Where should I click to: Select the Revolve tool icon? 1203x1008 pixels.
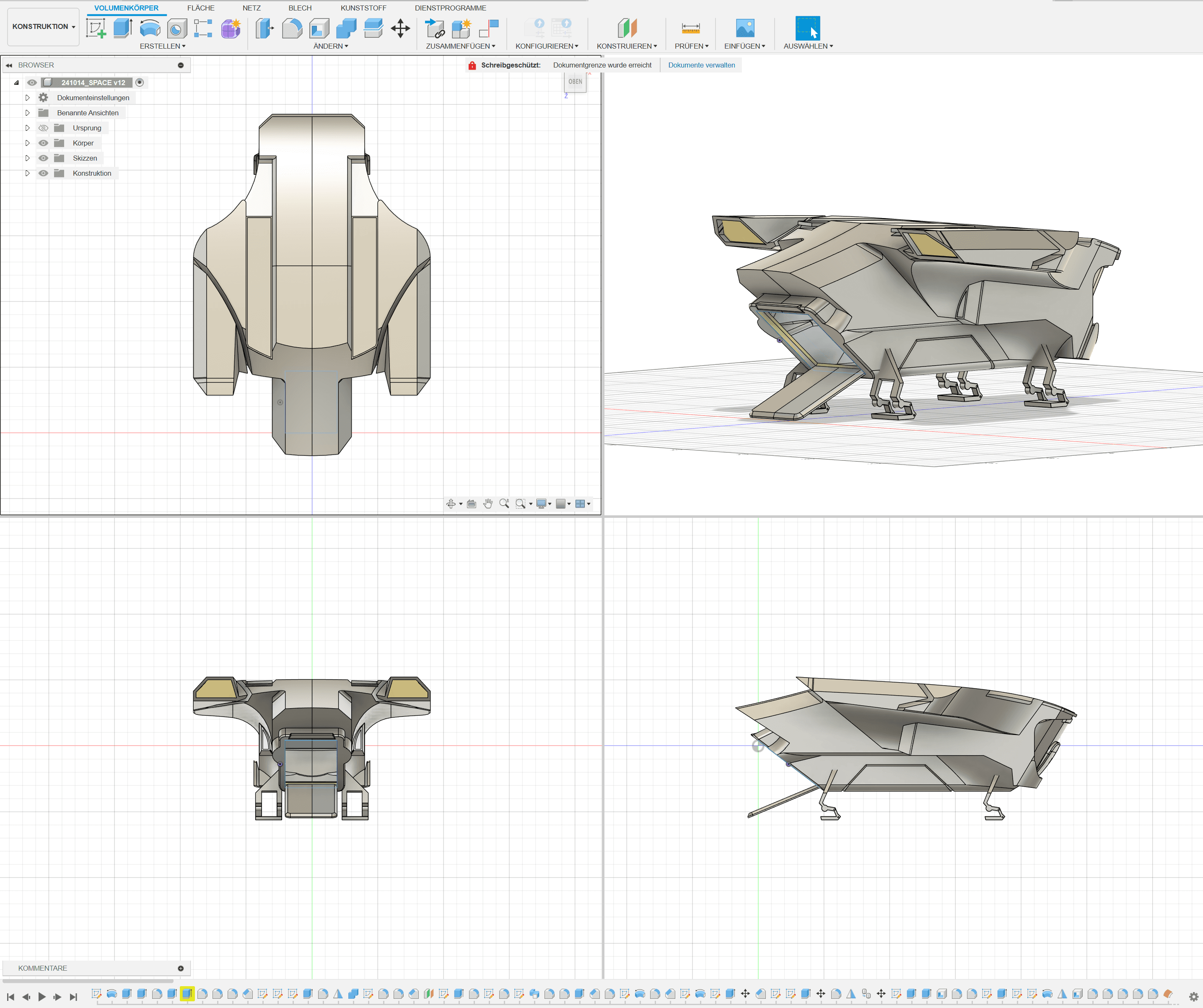(x=150, y=28)
